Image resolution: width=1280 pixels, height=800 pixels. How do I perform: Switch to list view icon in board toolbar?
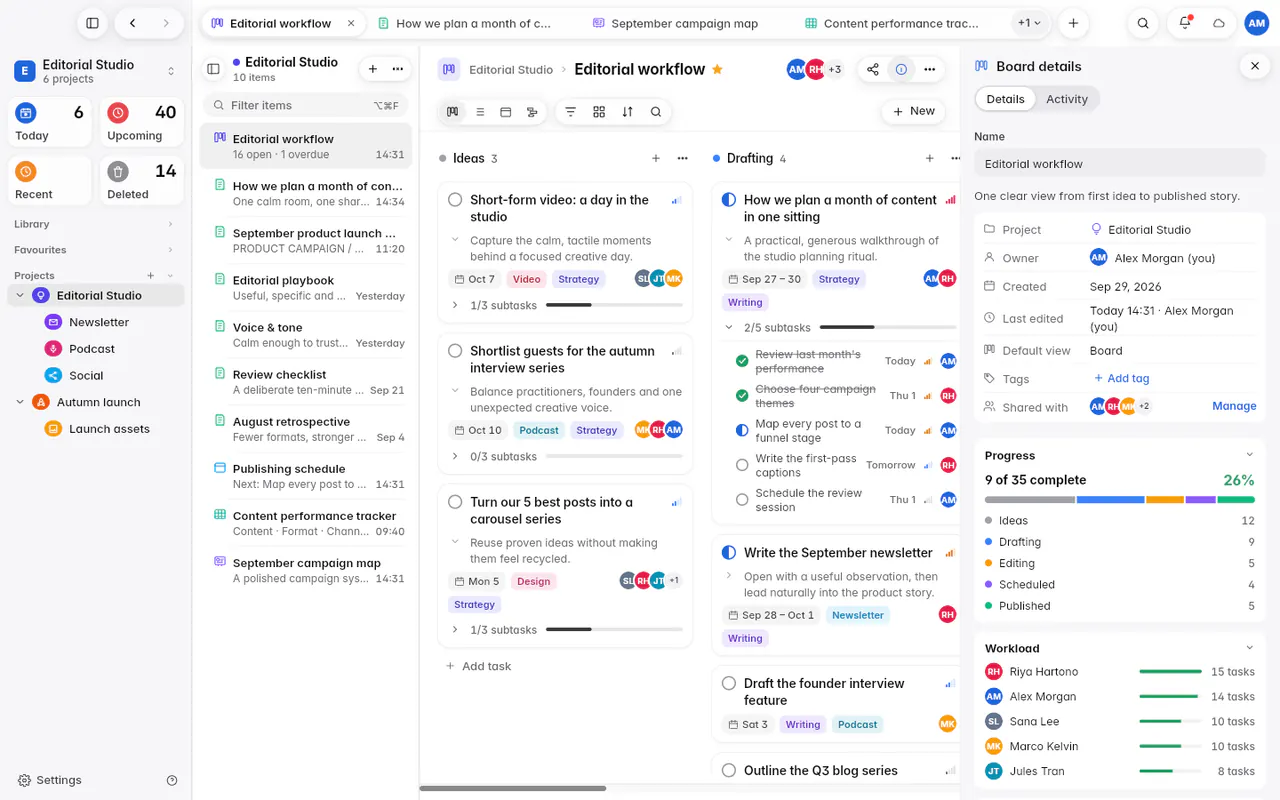[480, 112]
